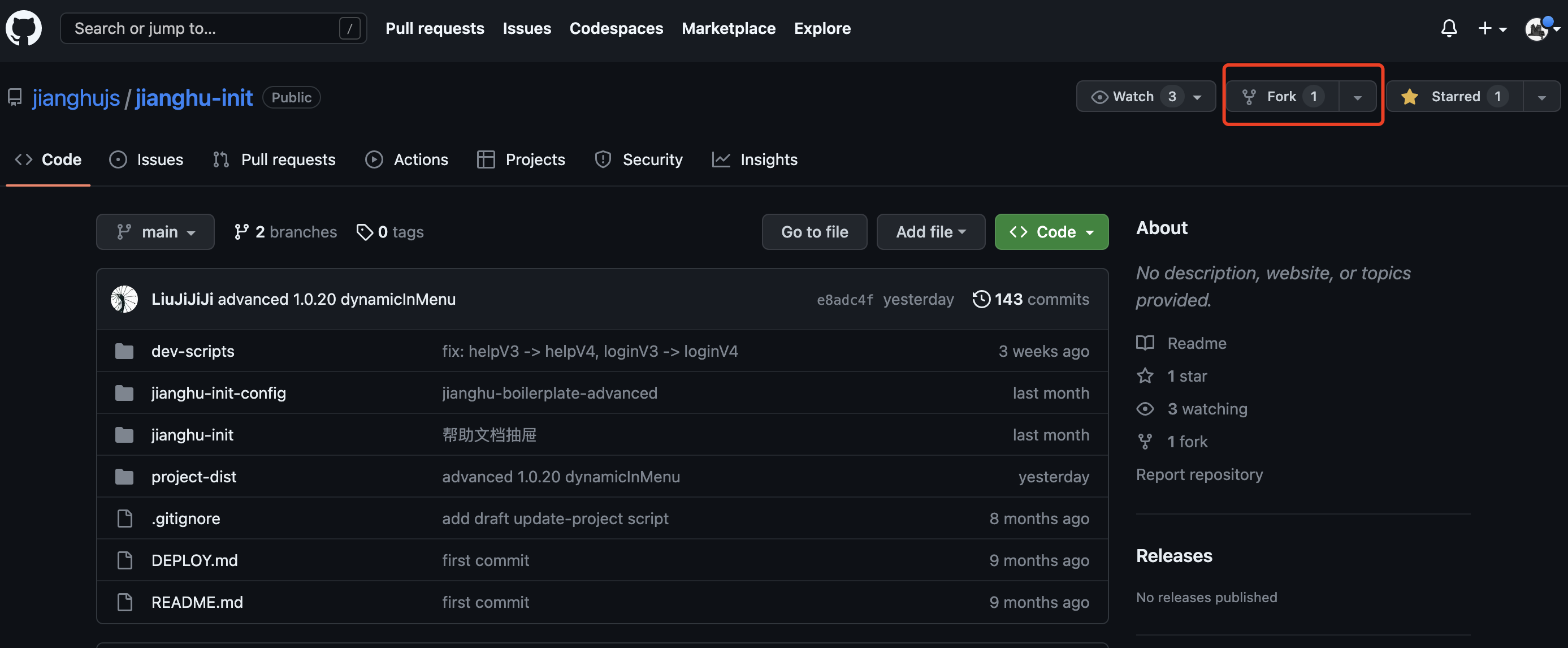The height and width of the screenshot is (648, 1568).
Task: Expand the green Code dropdown
Action: point(1051,232)
